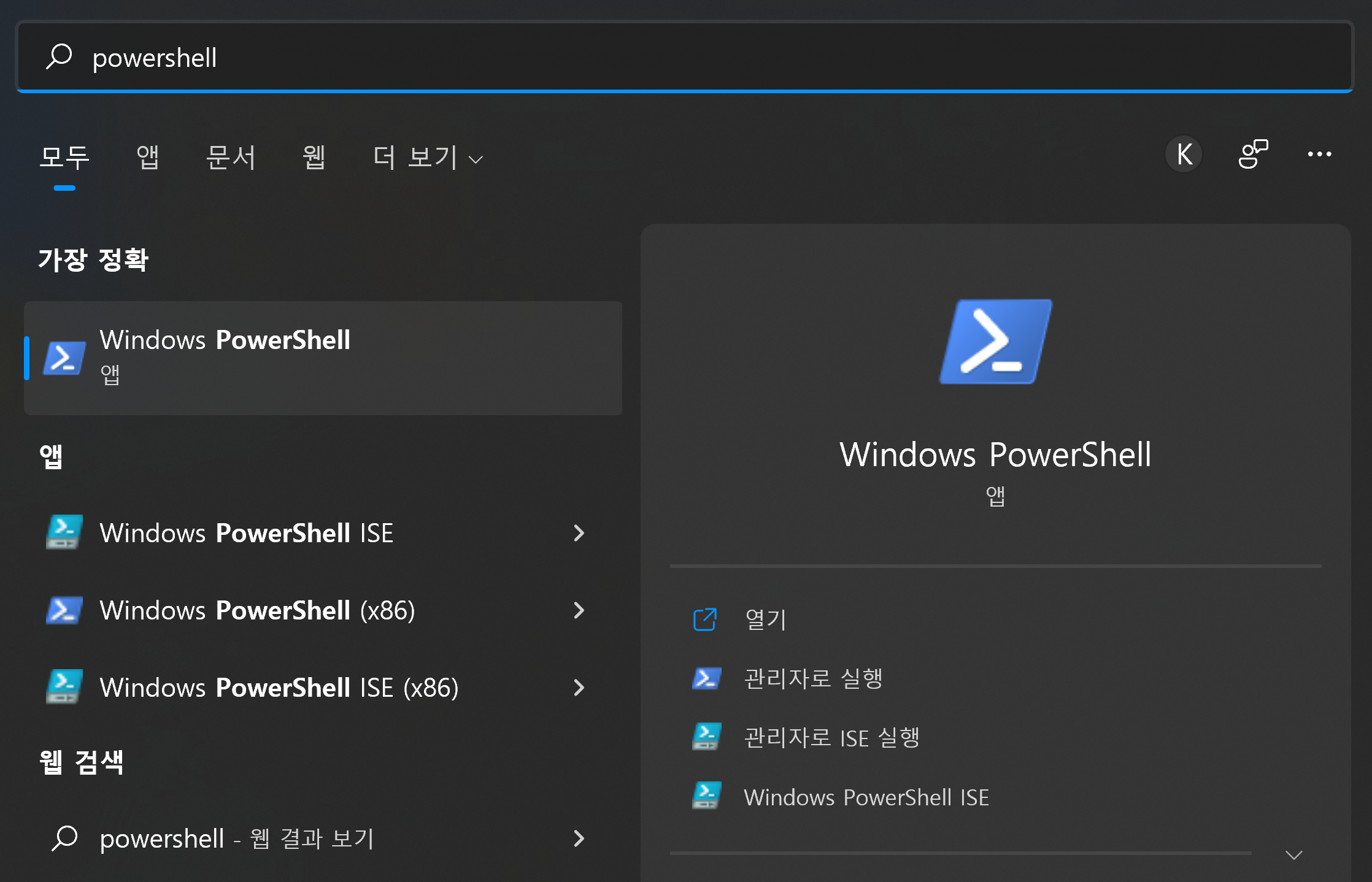
Task: Expand options for Windows PowerShell (x86) result
Action: coord(579,610)
